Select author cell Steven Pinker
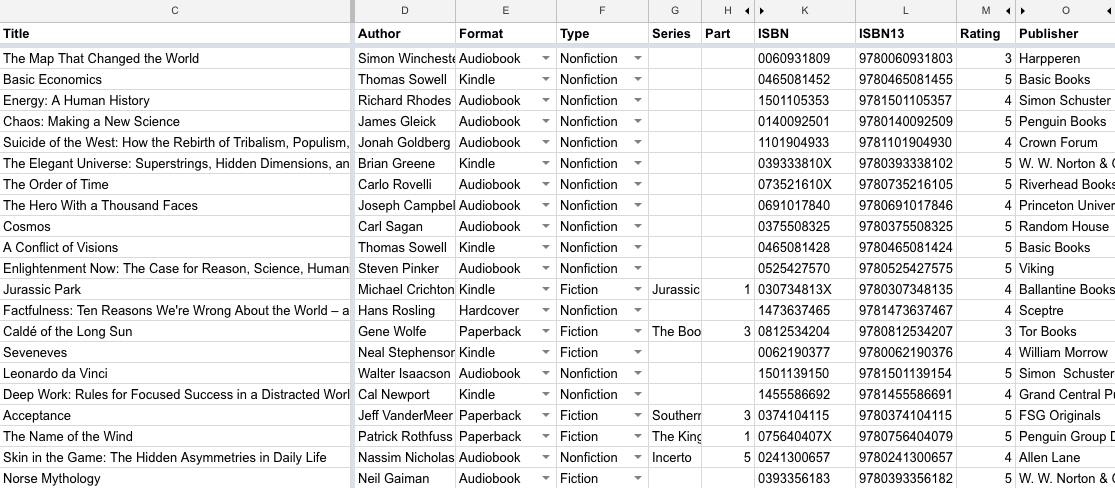Image resolution: width=1115 pixels, height=488 pixels. [405, 268]
